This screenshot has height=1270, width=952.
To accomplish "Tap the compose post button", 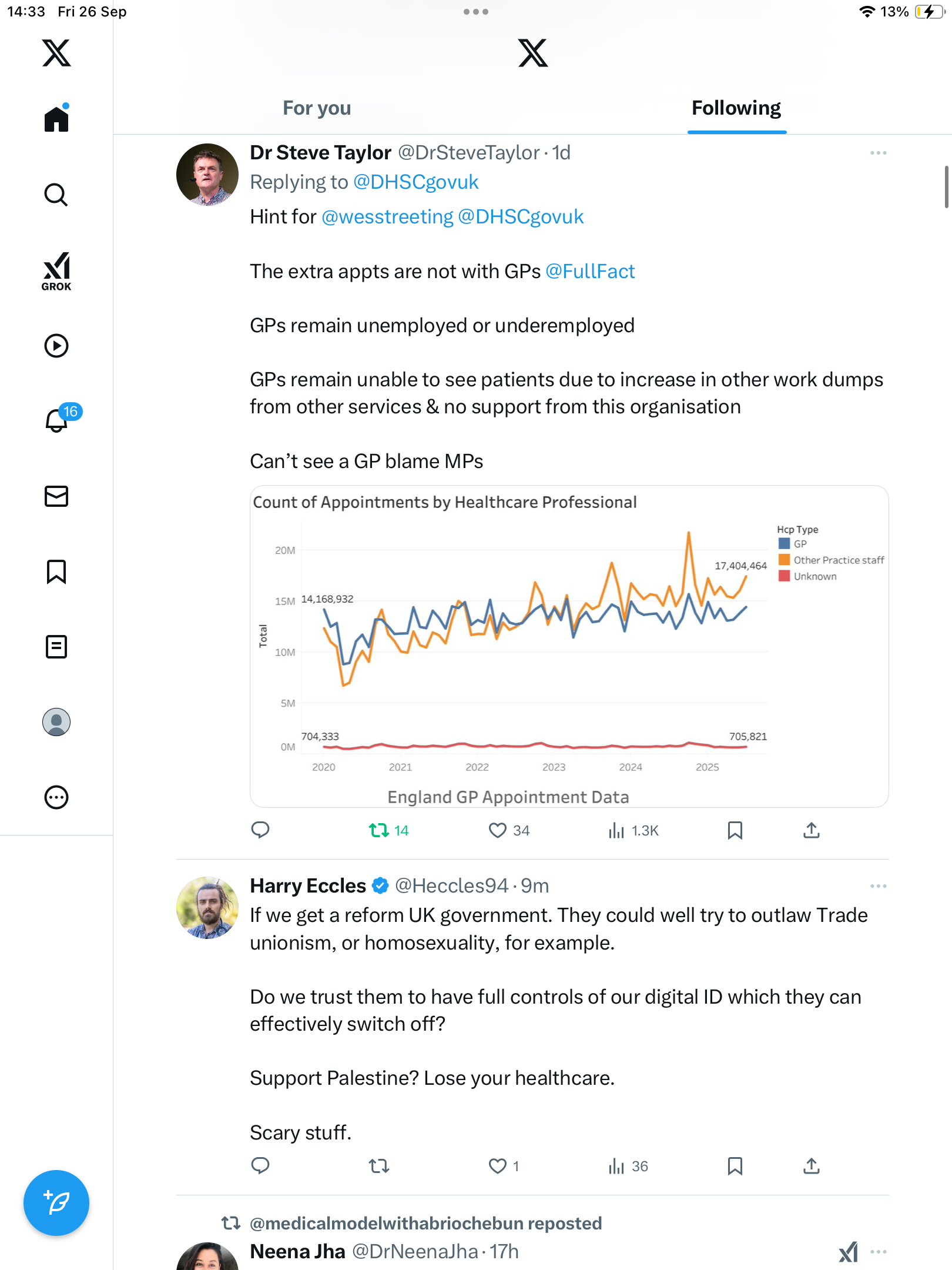I will pyautogui.click(x=56, y=1203).
